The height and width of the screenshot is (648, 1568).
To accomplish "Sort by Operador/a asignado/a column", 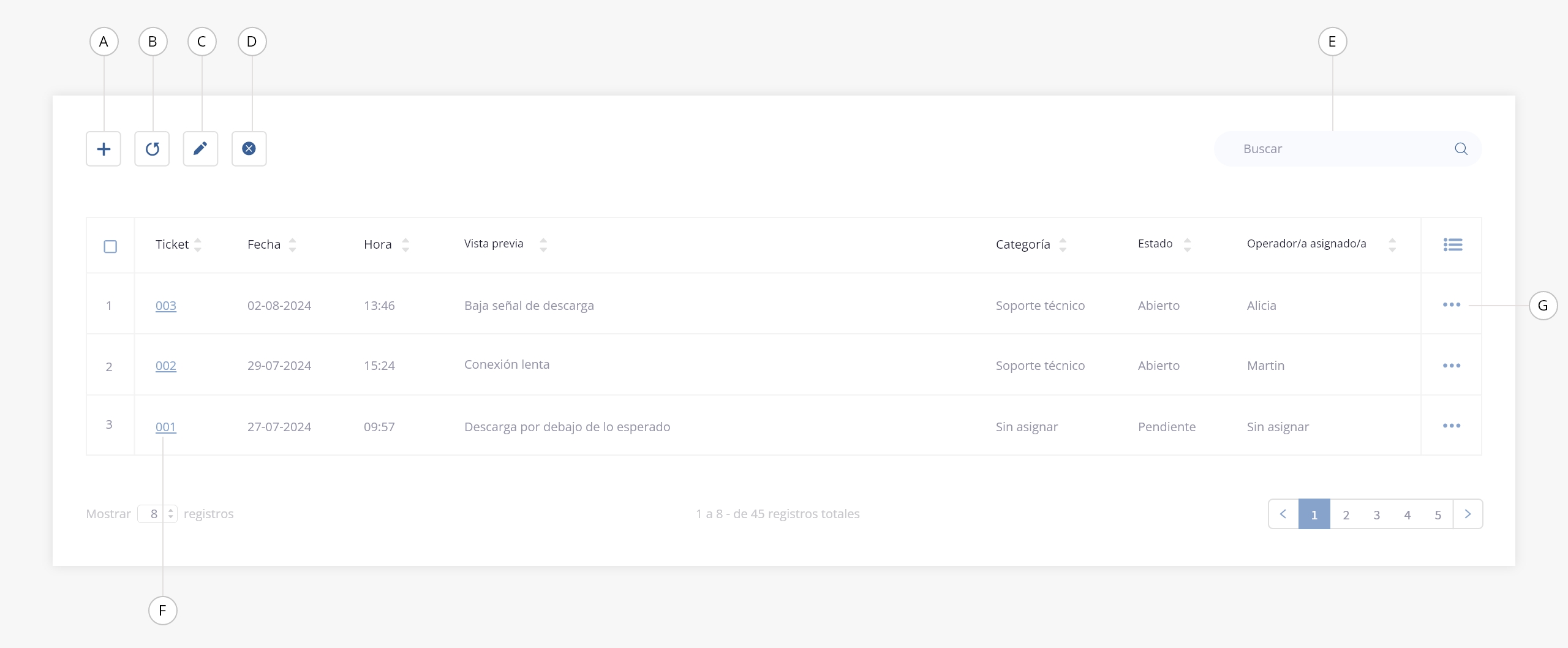I will pyautogui.click(x=1392, y=245).
